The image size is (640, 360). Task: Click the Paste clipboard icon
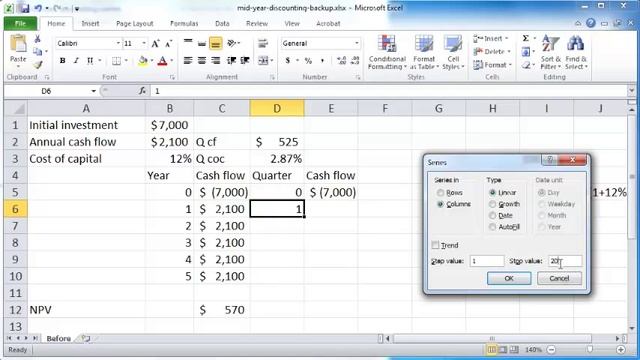18,44
